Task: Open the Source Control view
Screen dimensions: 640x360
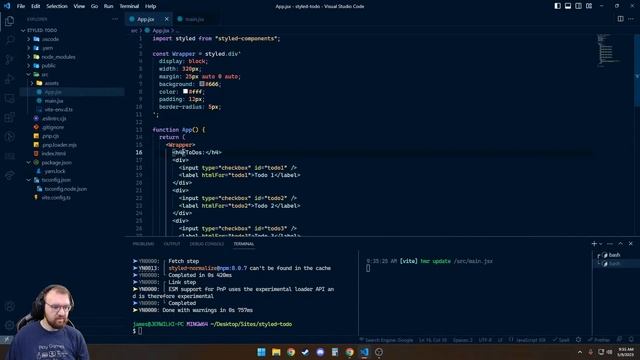Action: (9, 60)
